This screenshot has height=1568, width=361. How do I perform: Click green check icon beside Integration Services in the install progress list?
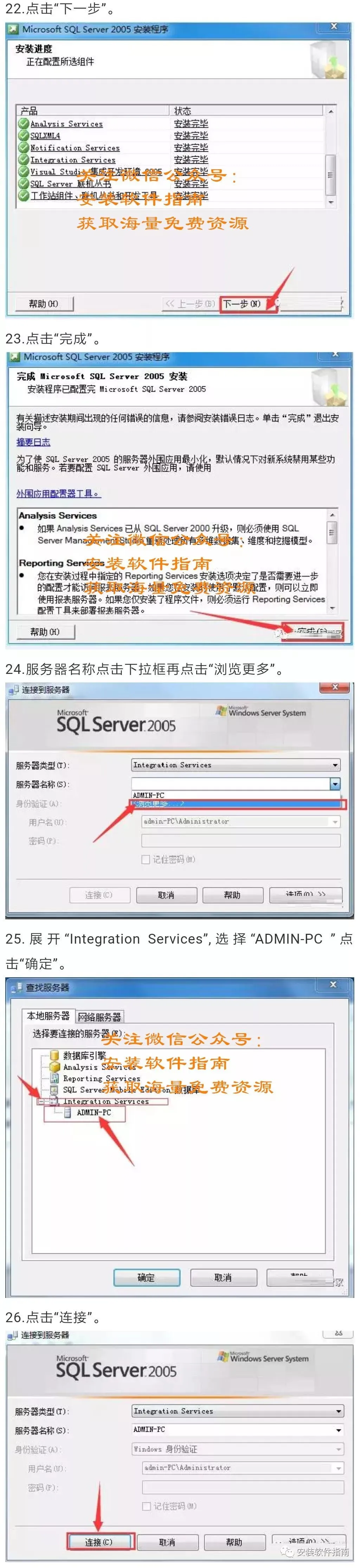pyautogui.click(x=24, y=159)
